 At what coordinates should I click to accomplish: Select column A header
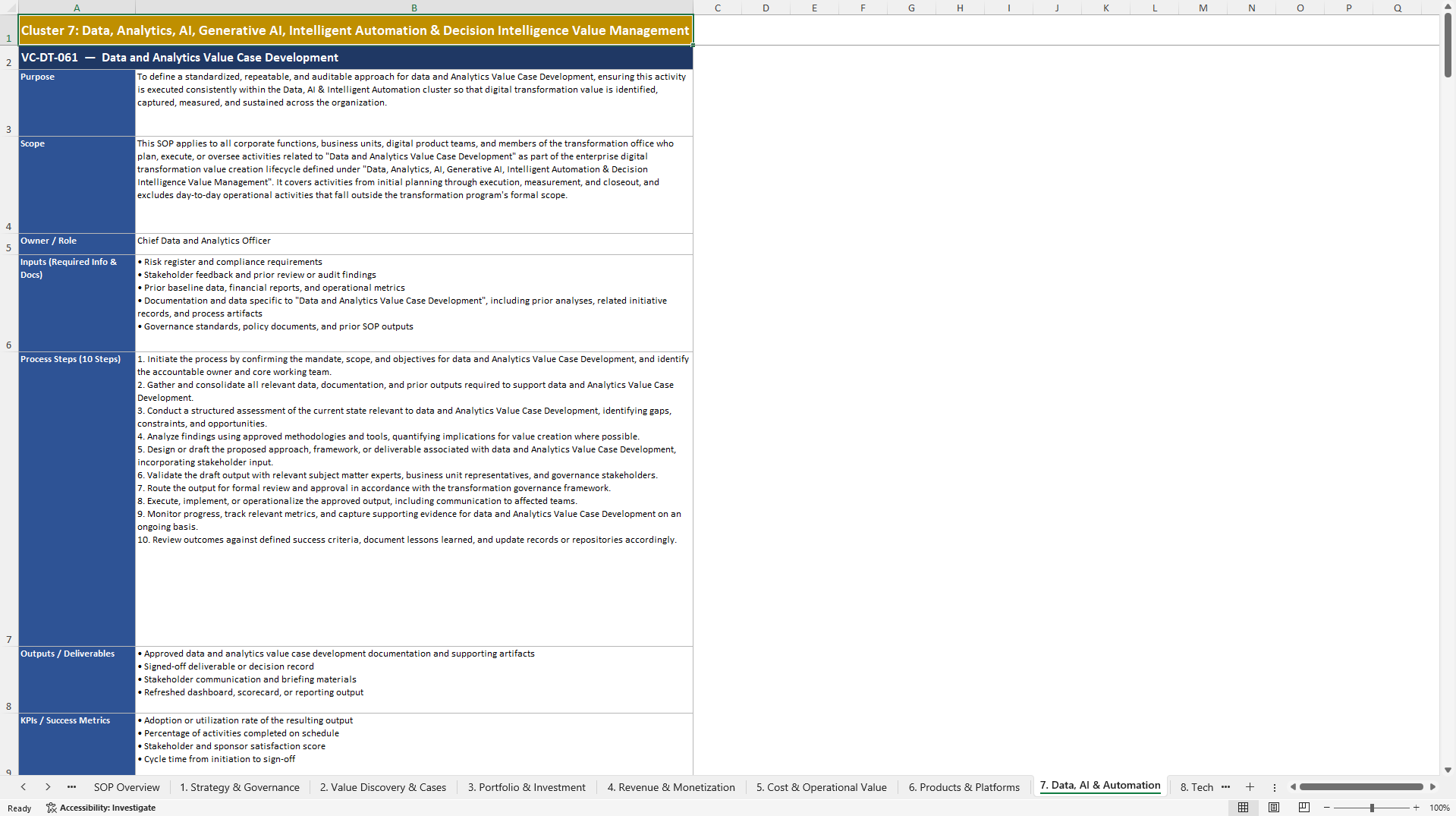77,8
